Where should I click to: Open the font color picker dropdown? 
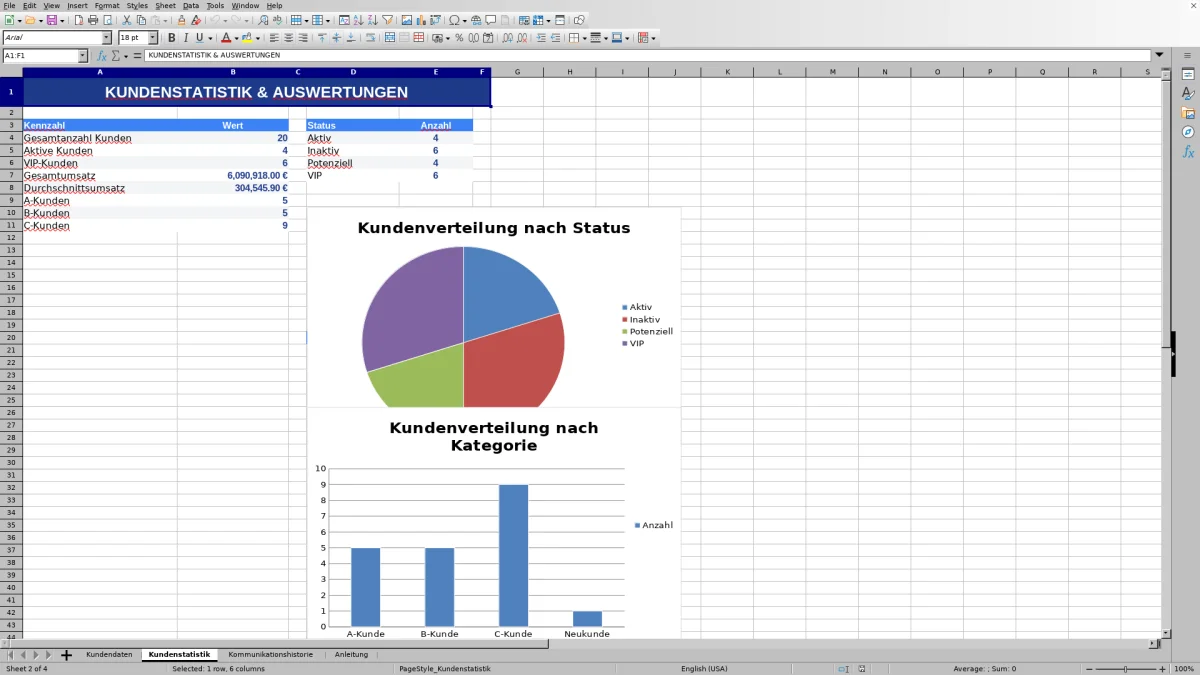(x=236, y=37)
